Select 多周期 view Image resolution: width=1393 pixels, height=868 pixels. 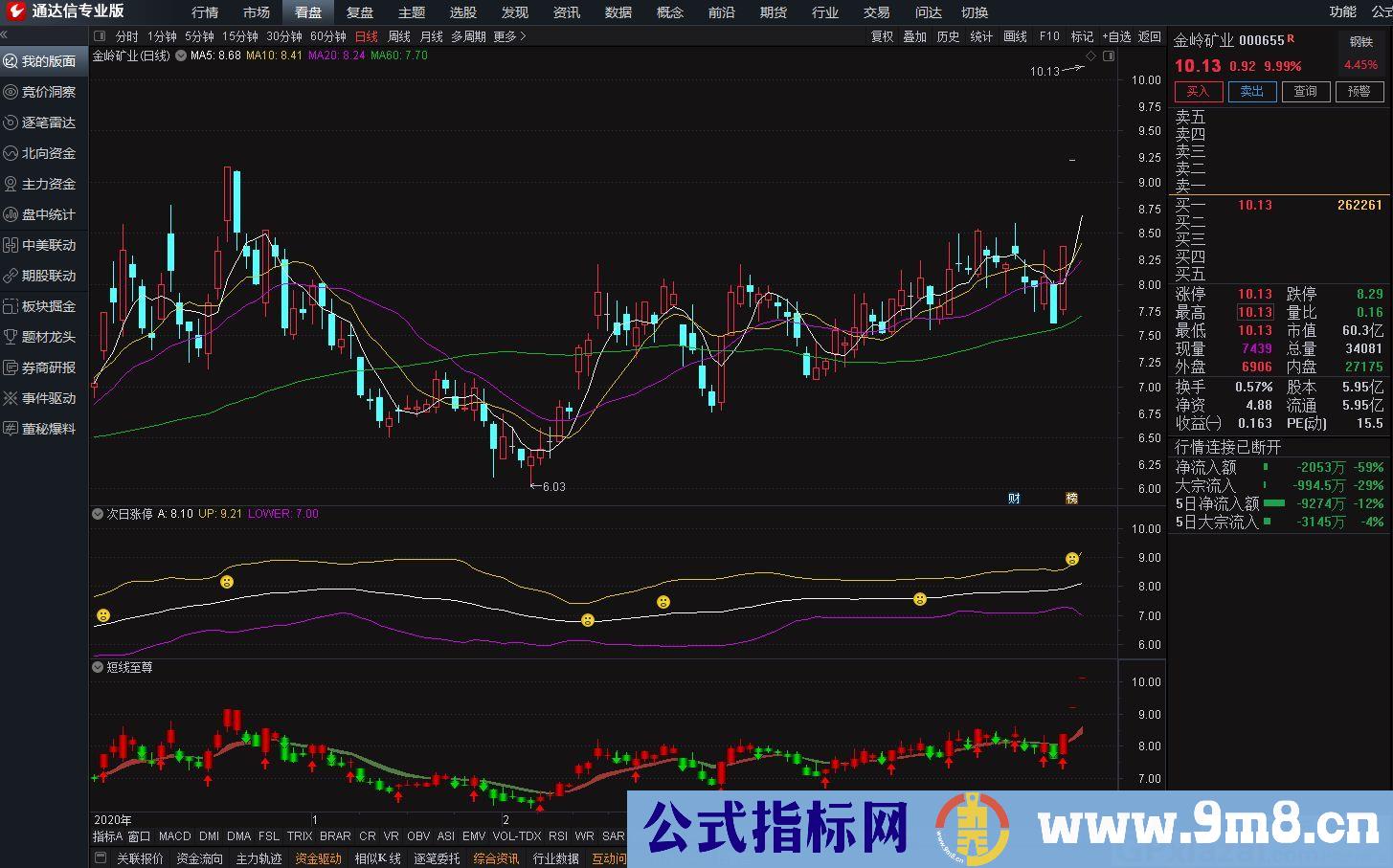tap(469, 36)
